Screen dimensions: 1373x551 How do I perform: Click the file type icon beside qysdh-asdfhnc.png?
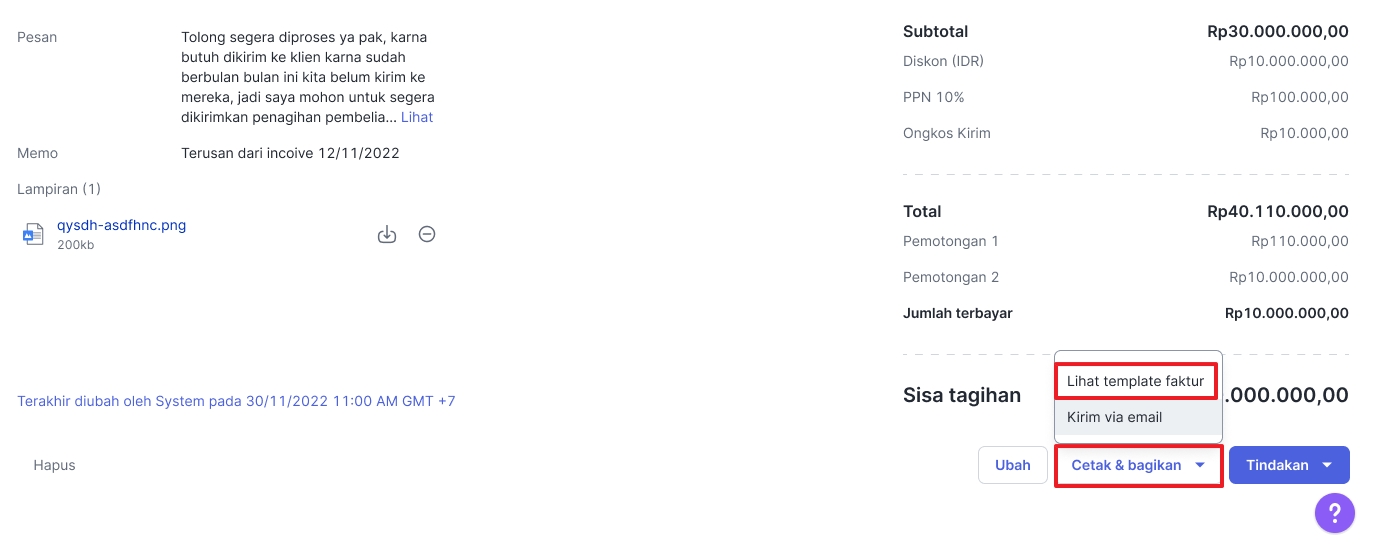34,235
